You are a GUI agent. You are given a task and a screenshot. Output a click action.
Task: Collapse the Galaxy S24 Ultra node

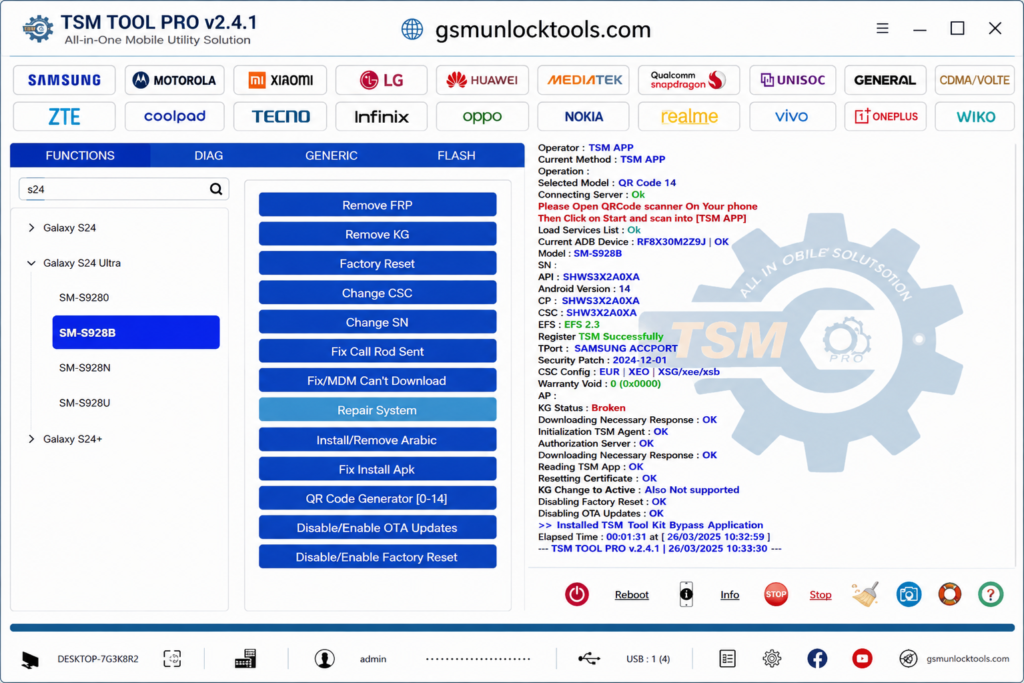[31, 263]
